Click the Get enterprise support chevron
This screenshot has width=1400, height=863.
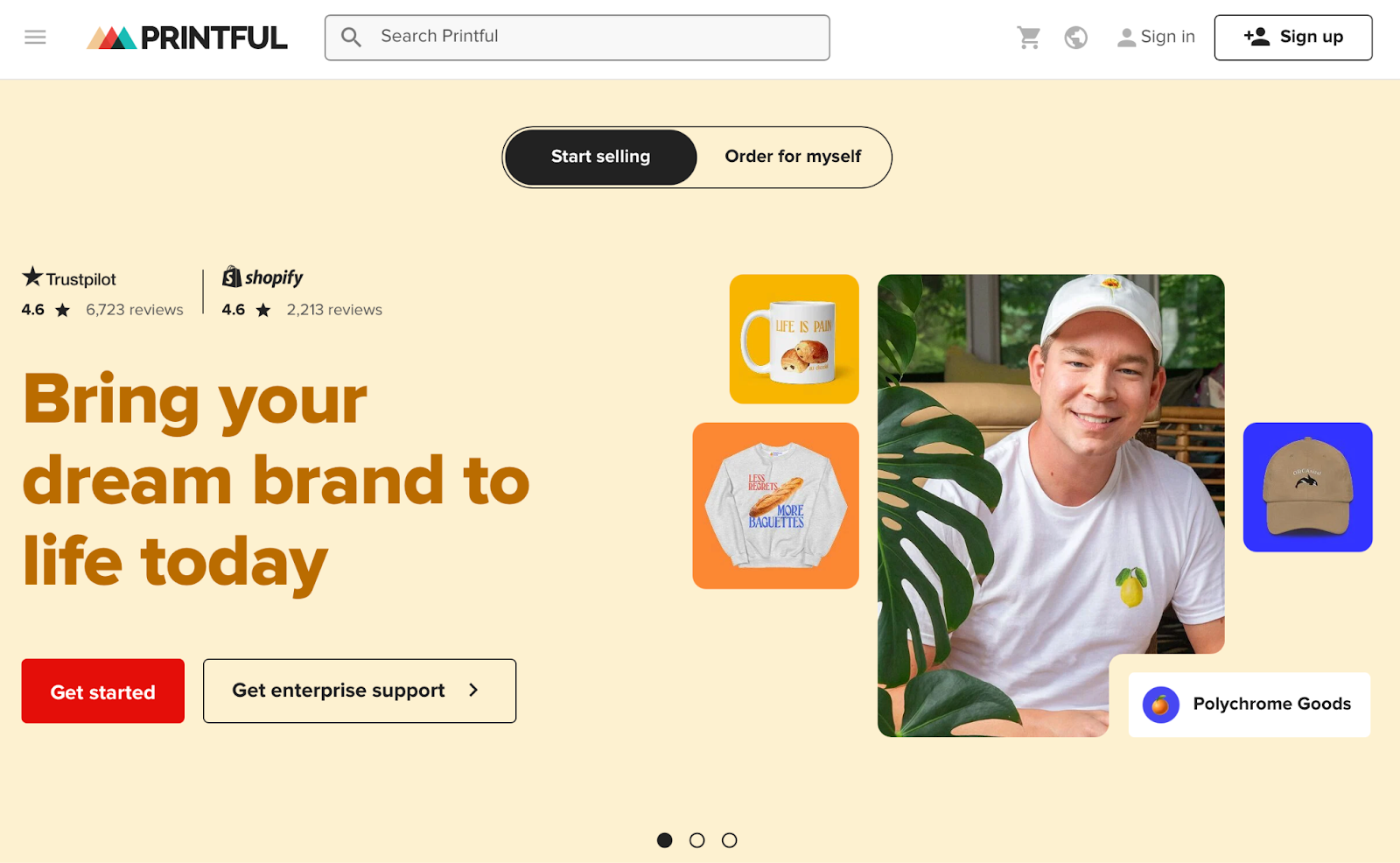coord(473,690)
